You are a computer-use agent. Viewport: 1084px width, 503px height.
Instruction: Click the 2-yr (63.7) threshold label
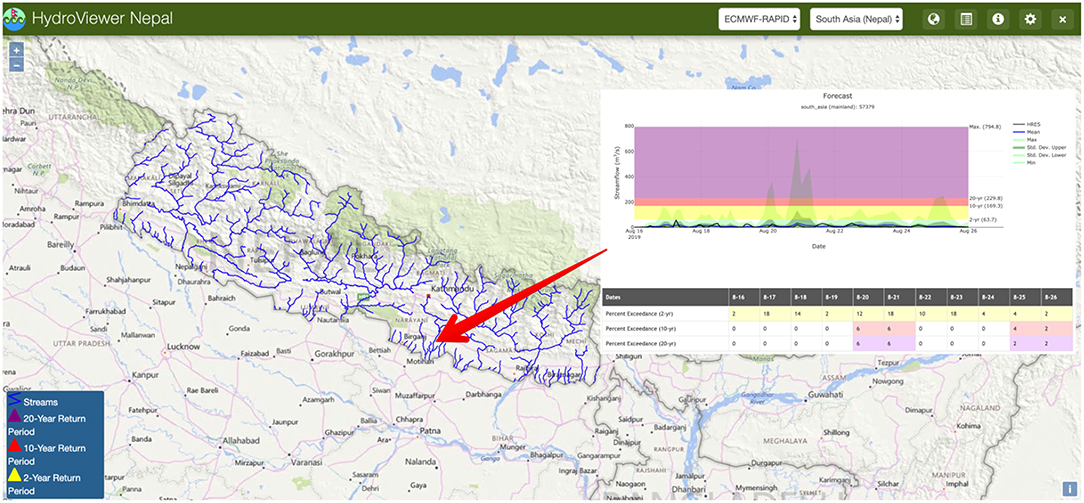[x=984, y=219]
